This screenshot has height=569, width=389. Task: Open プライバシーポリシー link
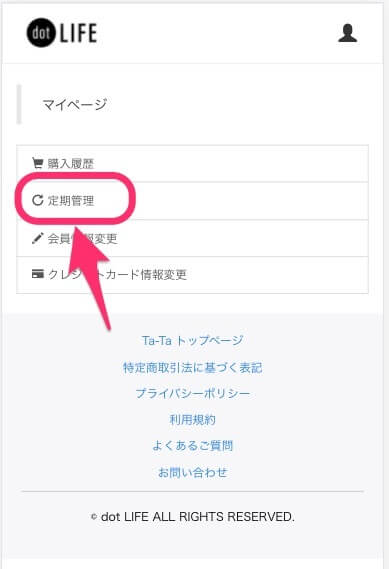pyautogui.click(x=193, y=393)
